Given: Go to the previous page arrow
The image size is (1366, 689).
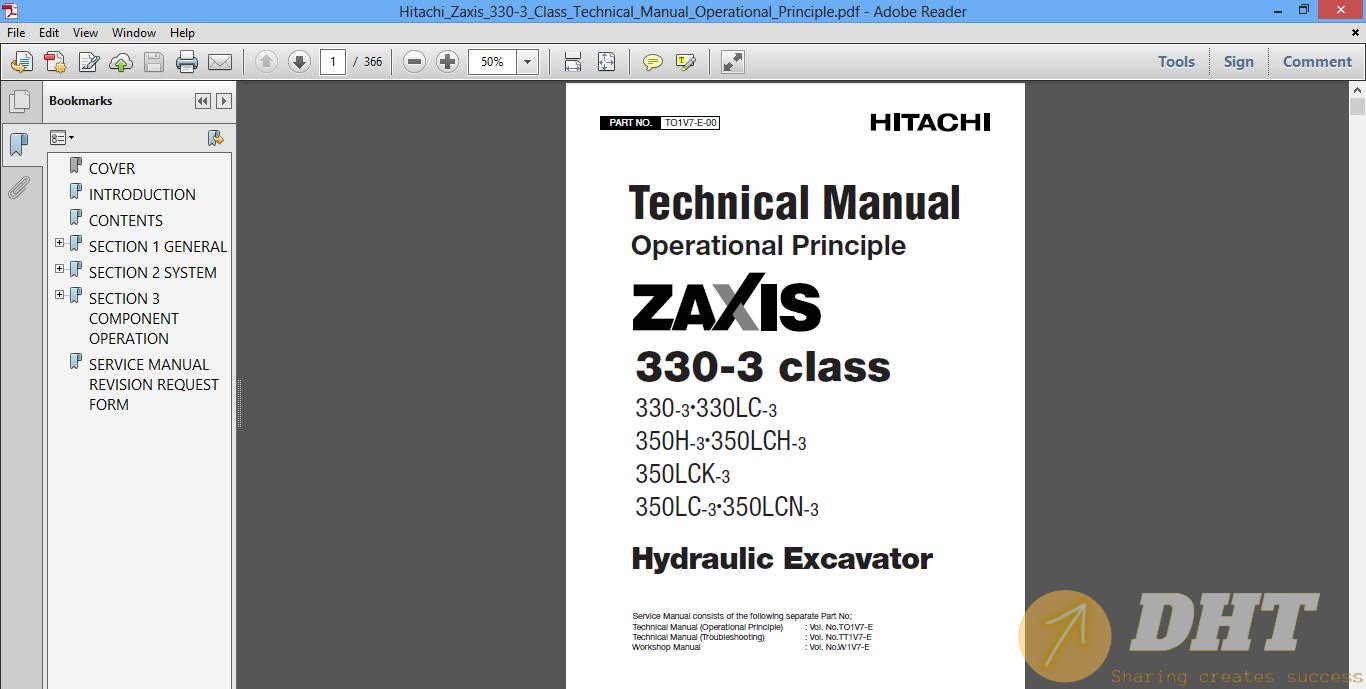Looking at the screenshot, I should 266,62.
